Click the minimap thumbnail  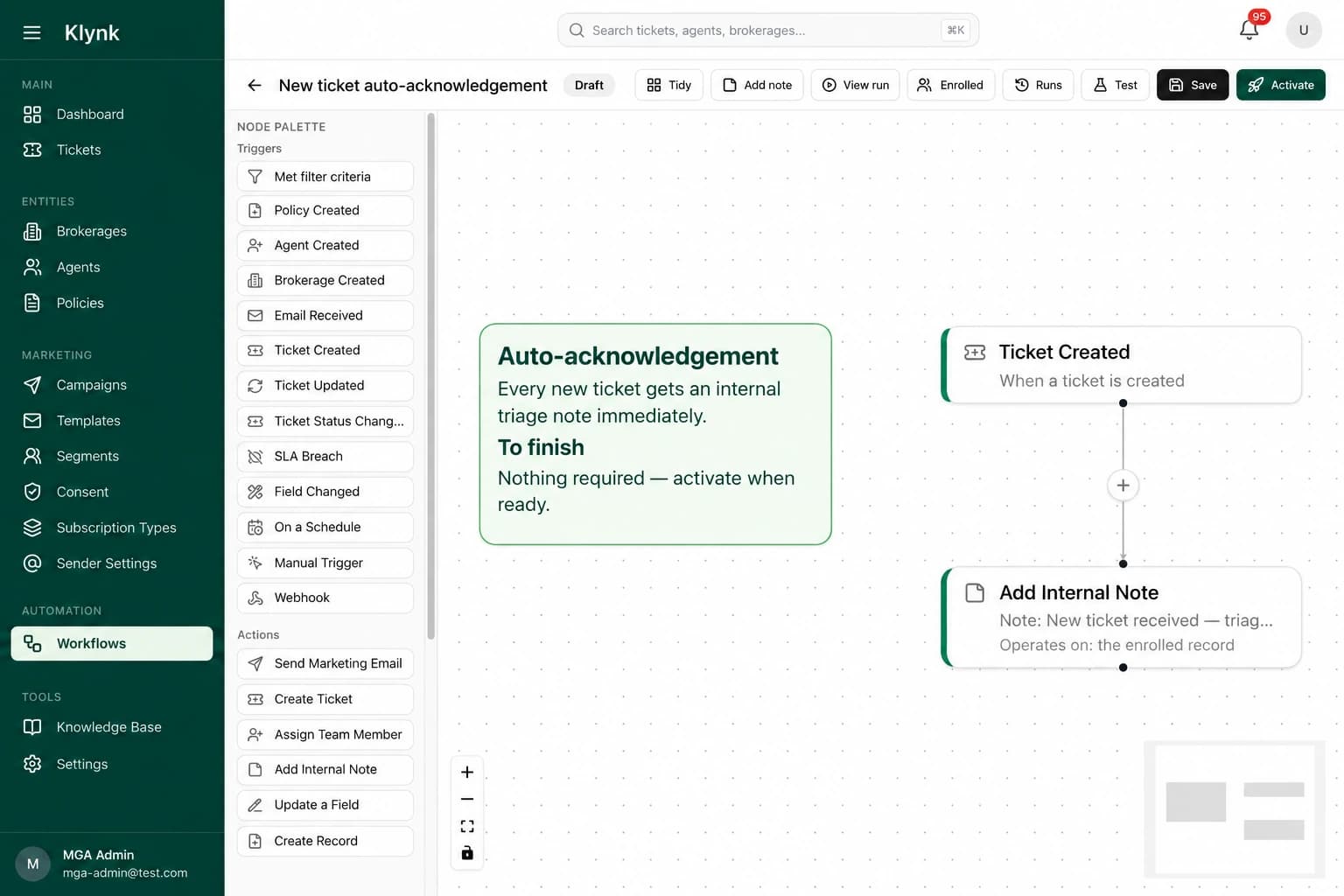tap(1235, 809)
